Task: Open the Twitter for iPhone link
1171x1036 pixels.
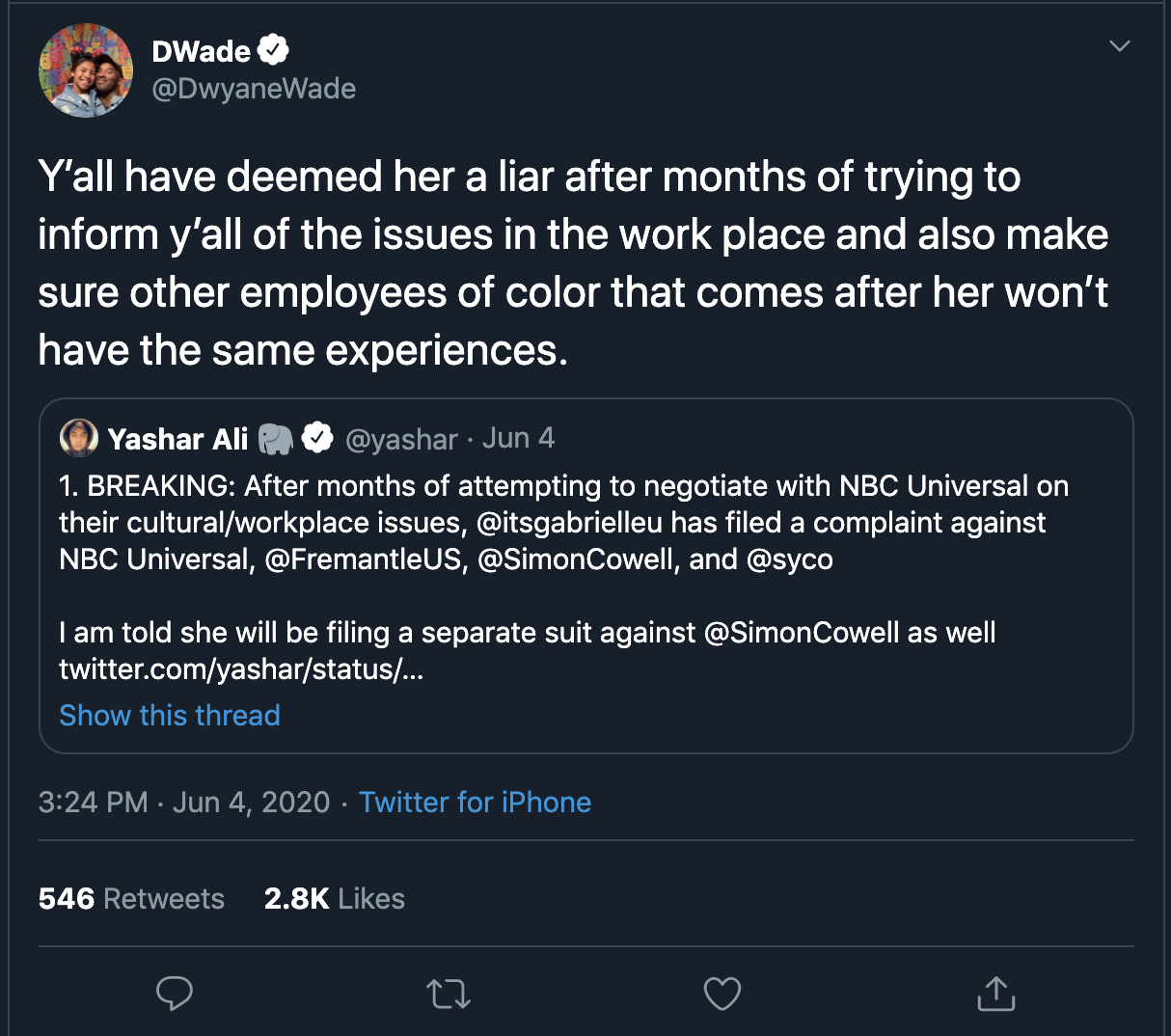Action: pos(475,802)
